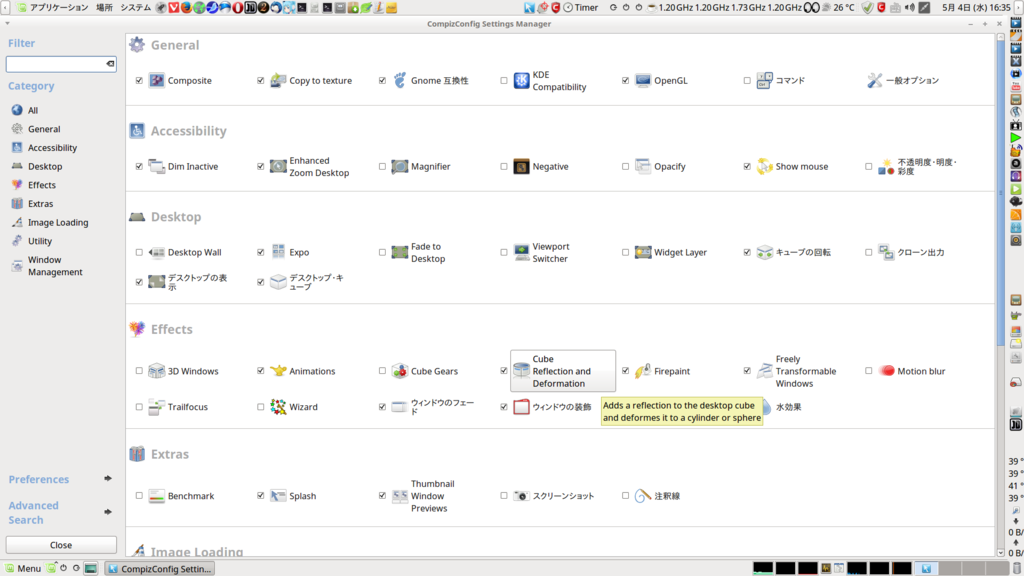This screenshot has height=576, width=1024.
Task: Open the Firepaint plugin icon
Action: point(643,371)
